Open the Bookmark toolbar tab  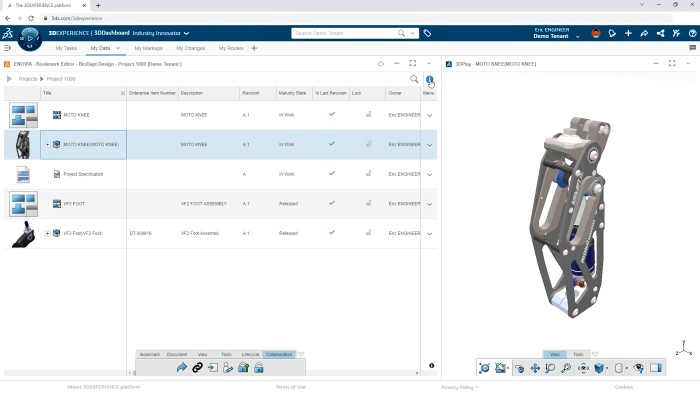point(150,354)
